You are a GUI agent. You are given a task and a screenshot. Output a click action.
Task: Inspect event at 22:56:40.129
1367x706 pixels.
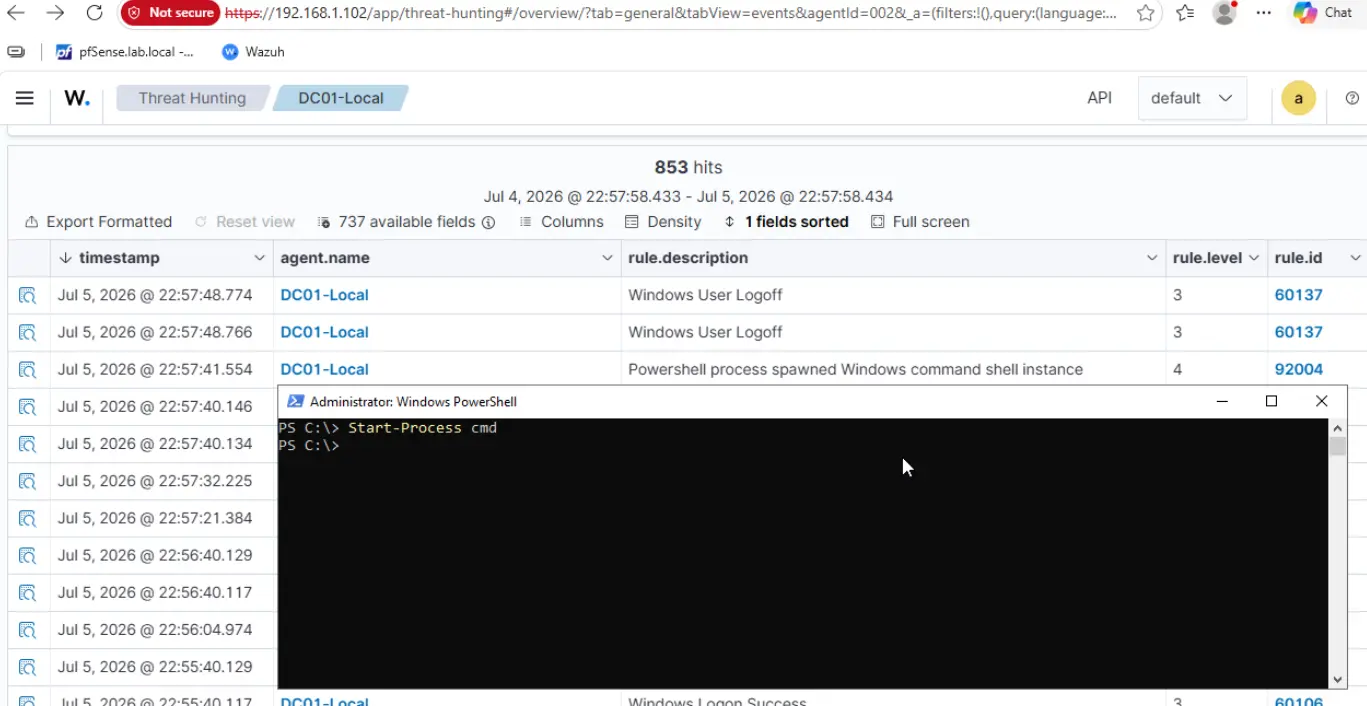28,555
